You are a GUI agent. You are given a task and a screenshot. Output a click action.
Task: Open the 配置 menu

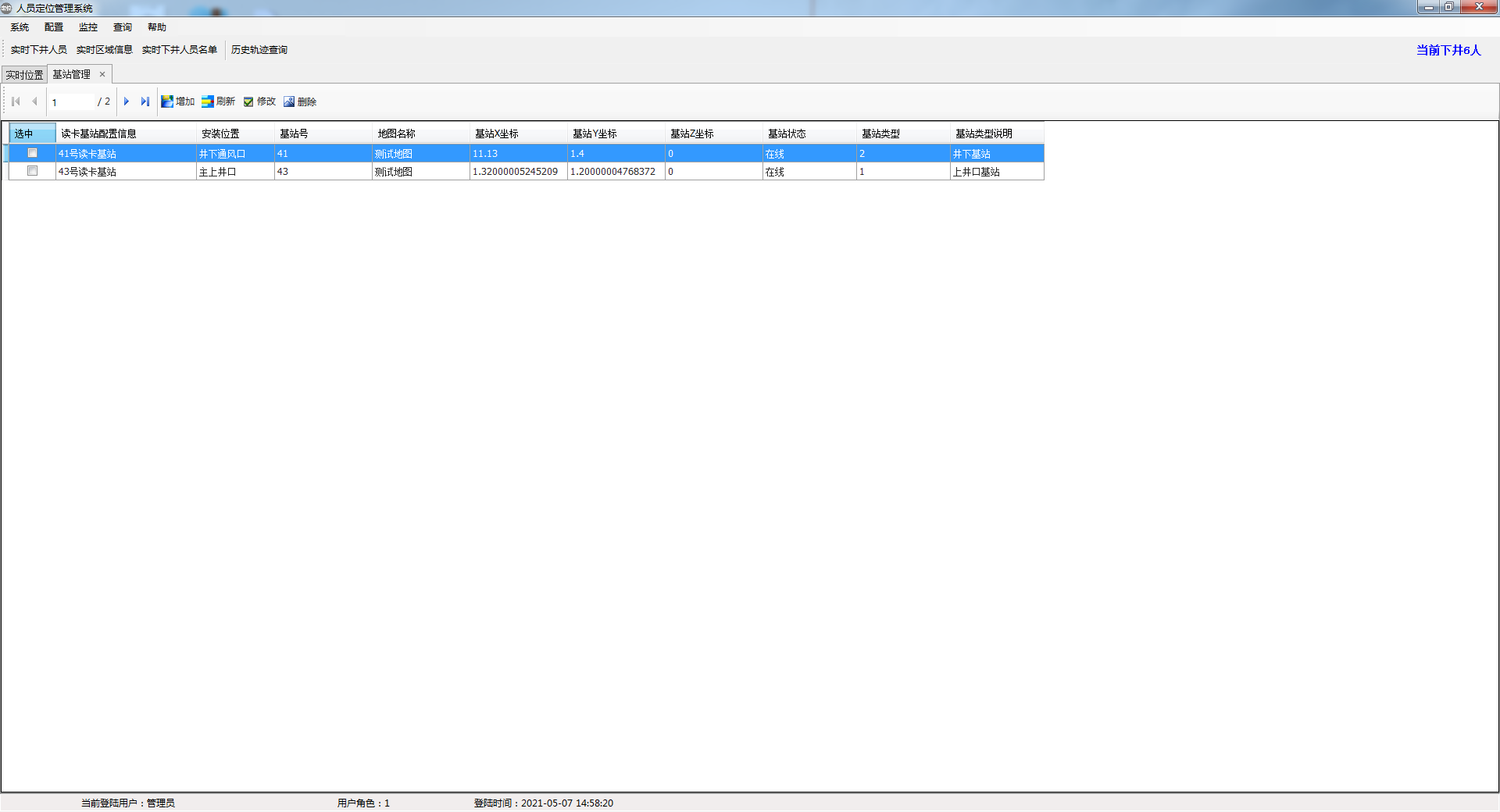54,27
